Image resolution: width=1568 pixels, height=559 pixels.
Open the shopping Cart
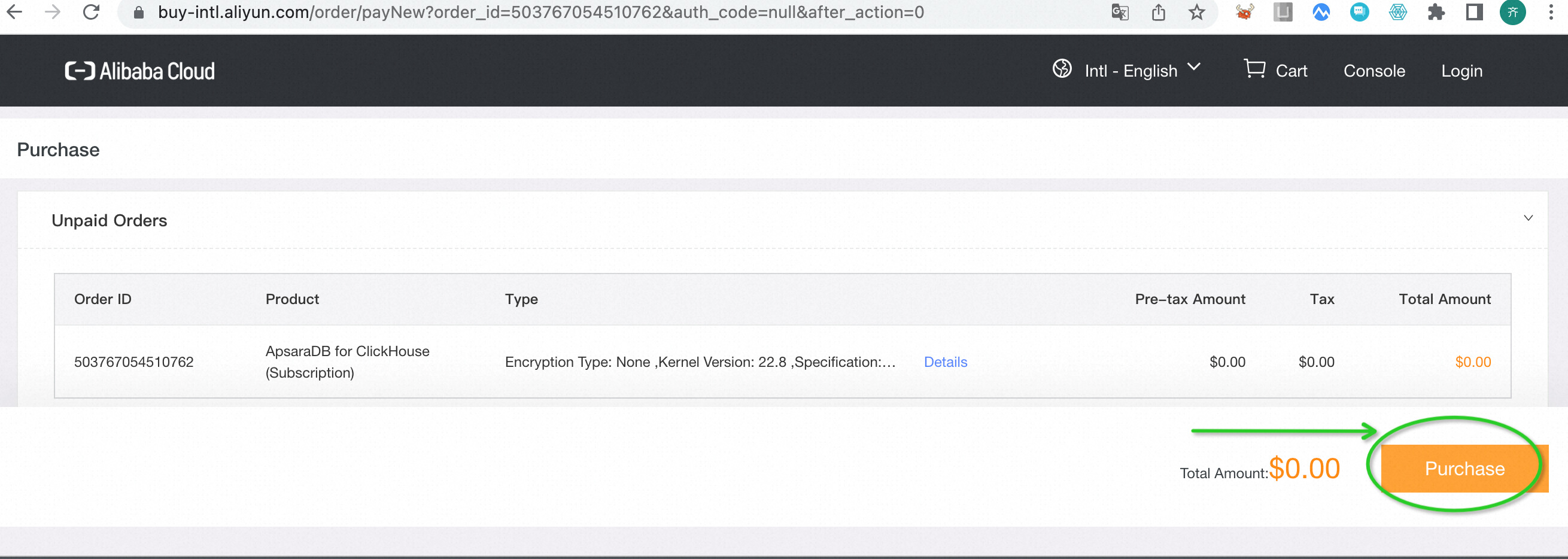(x=1275, y=71)
